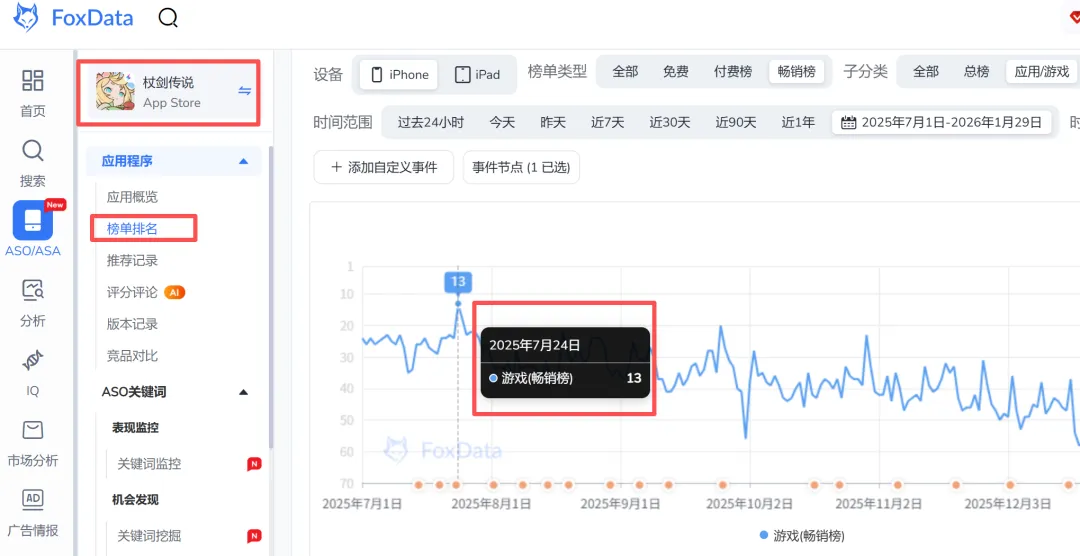Choose 近1年 time range
The width and height of the screenshot is (1080, 556).
[798, 123]
